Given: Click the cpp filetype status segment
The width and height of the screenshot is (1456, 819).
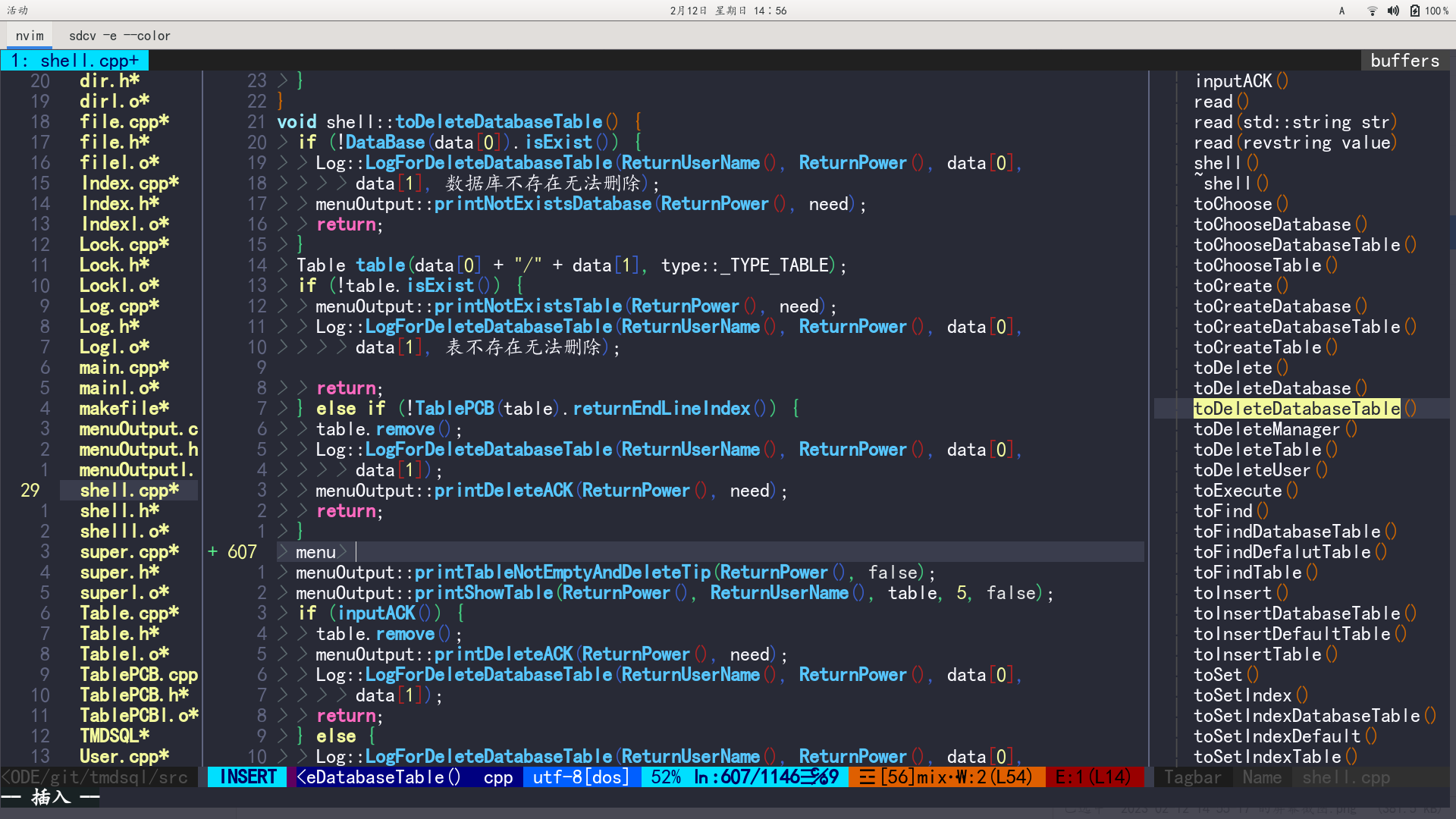Looking at the screenshot, I should click(498, 777).
